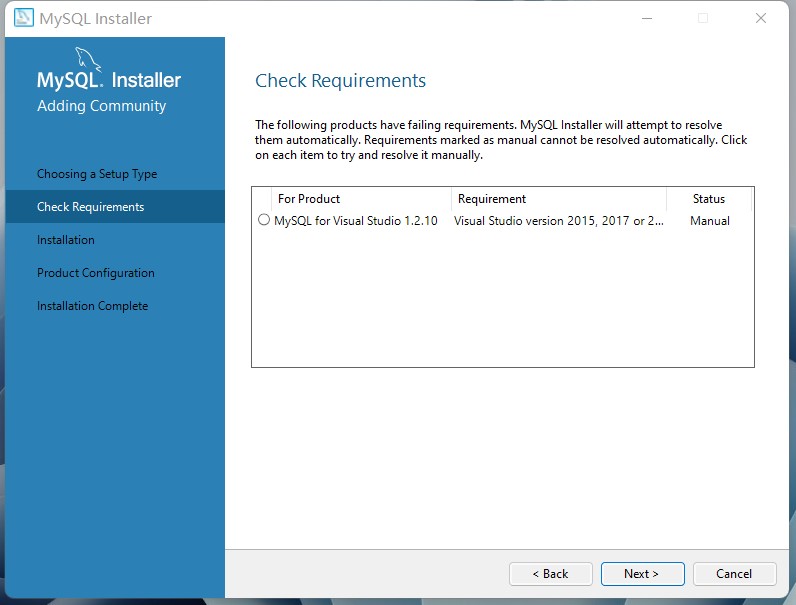Click the Requirement column header

pyautogui.click(x=558, y=198)
